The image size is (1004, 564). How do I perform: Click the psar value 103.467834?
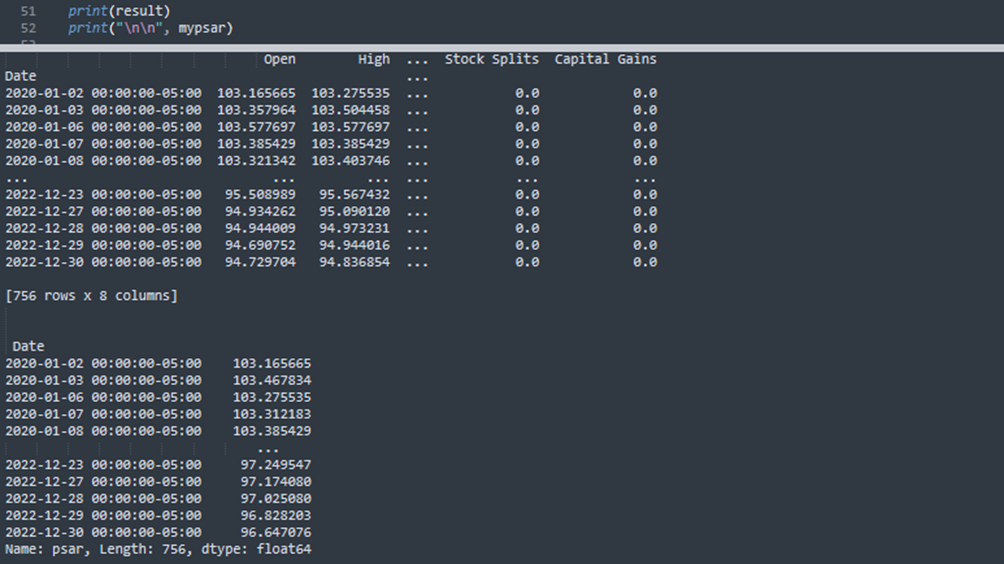[x=271, y=380]
